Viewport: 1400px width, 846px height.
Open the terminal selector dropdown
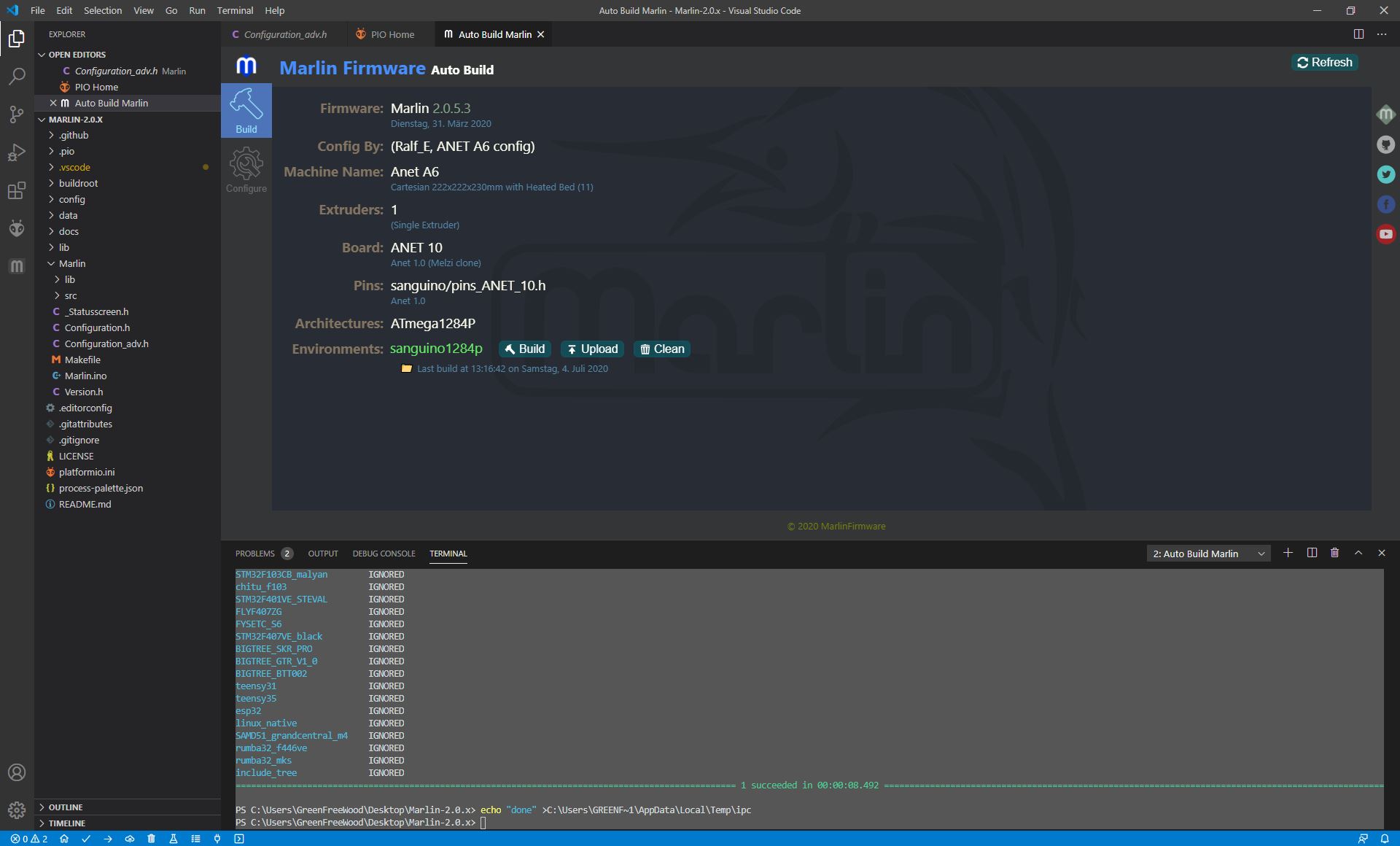click(x=1208, y=554)
